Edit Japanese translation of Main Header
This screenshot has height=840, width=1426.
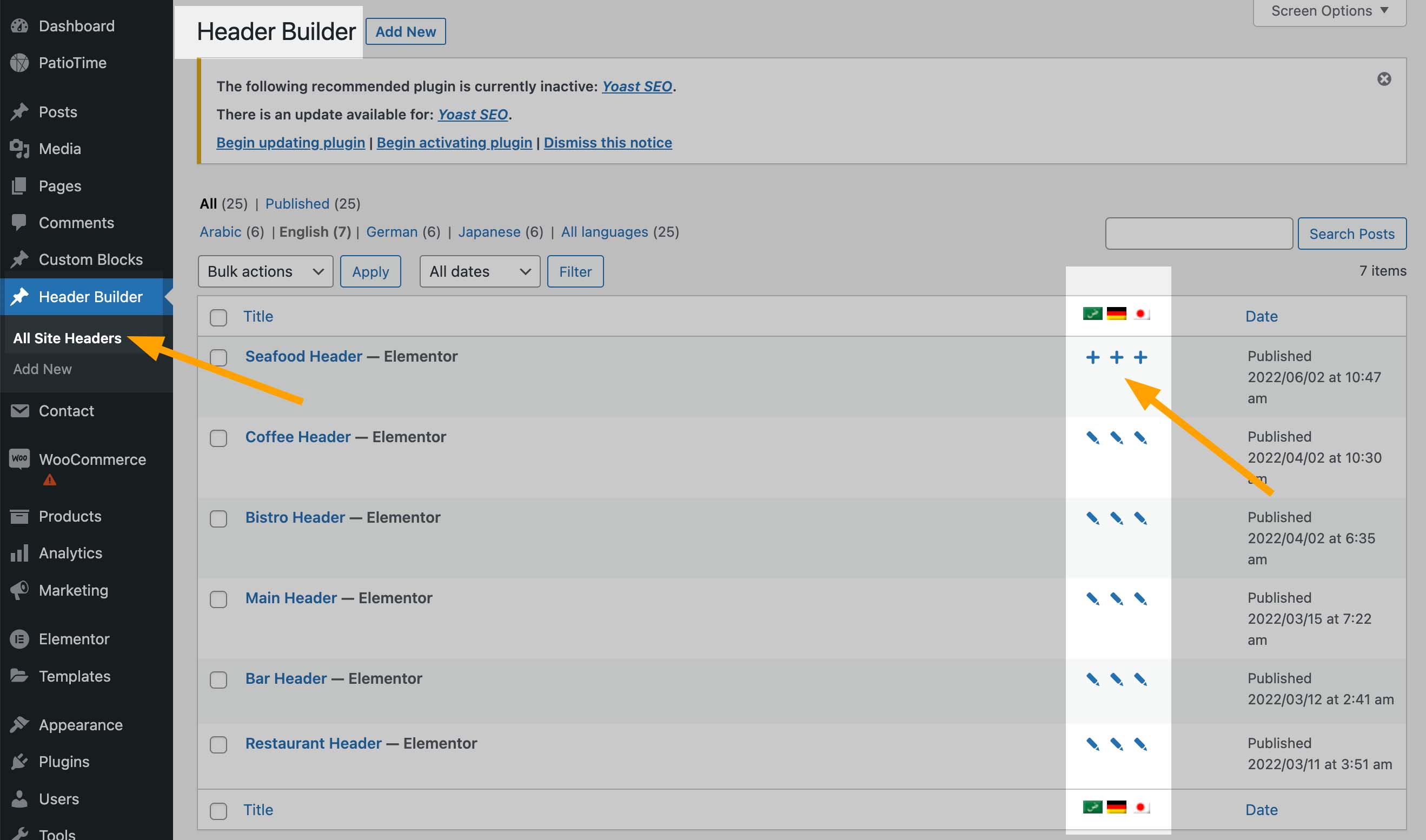(1140, 598)
